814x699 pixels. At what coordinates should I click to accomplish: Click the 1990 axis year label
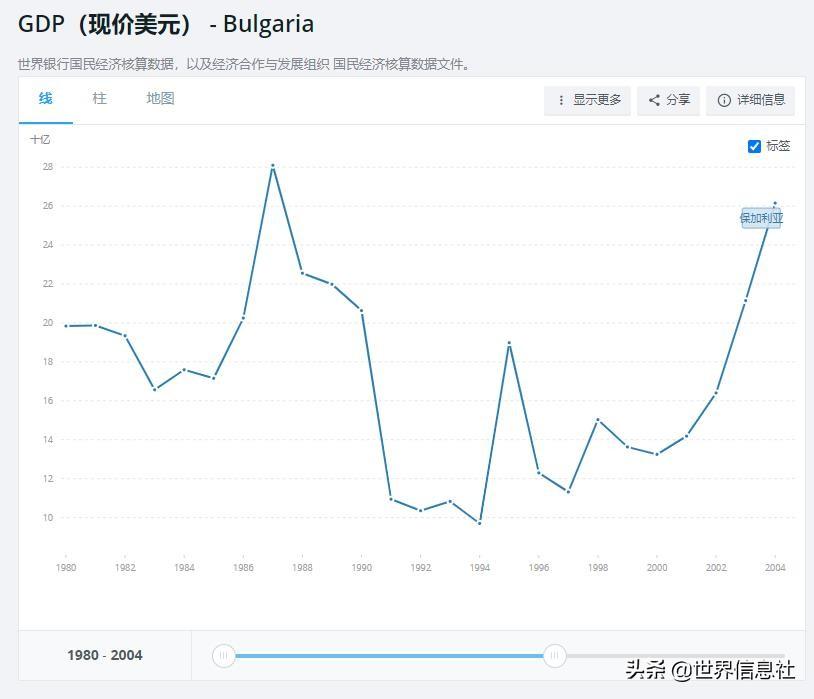(361, 568)
